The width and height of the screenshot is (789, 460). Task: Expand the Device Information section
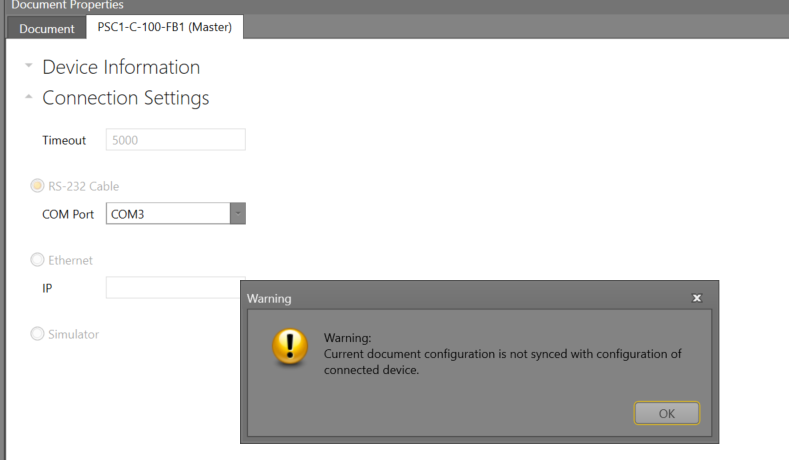tap(29, 65)
